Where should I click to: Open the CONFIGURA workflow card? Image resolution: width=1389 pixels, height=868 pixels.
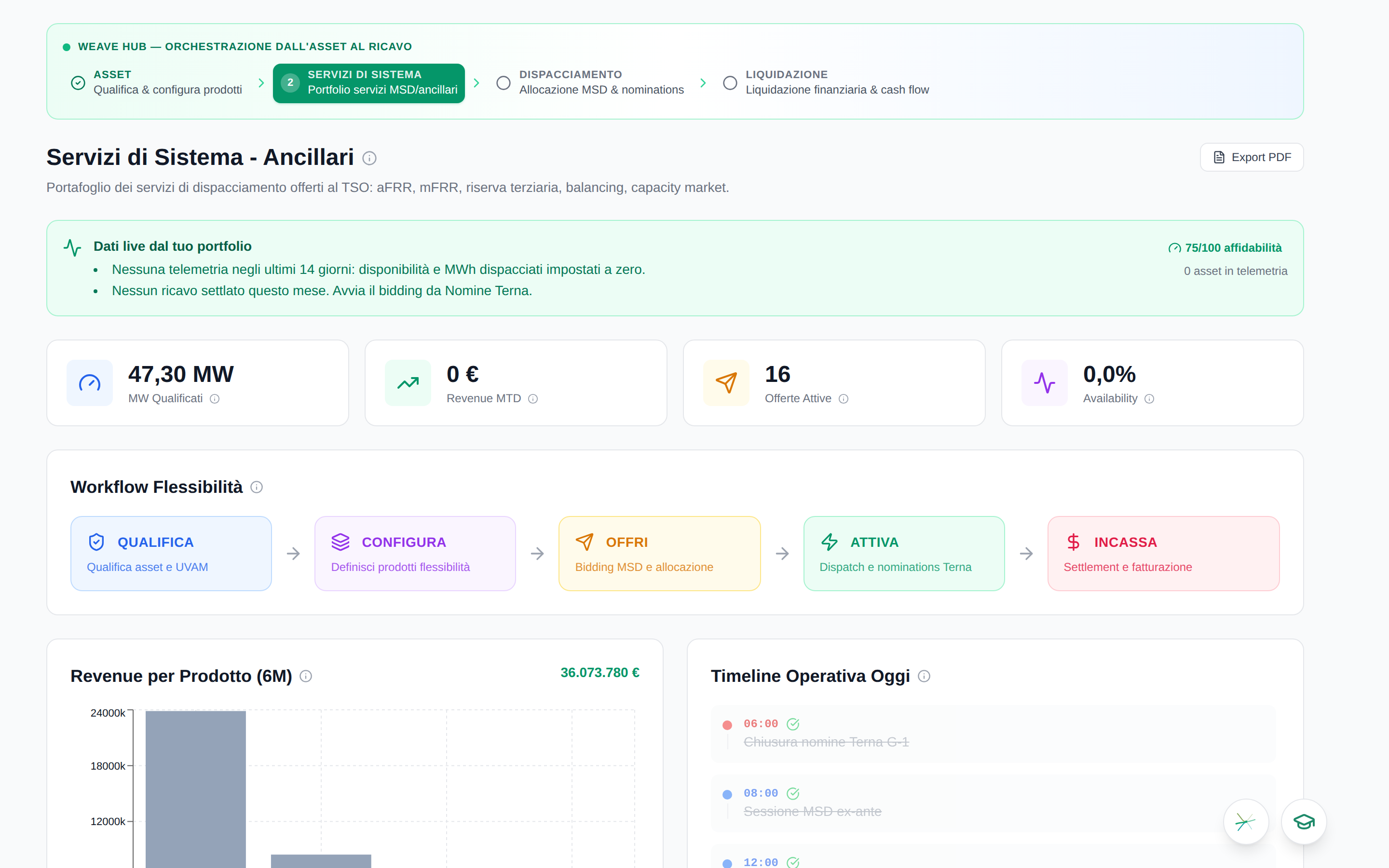click(x=415, y=554)
